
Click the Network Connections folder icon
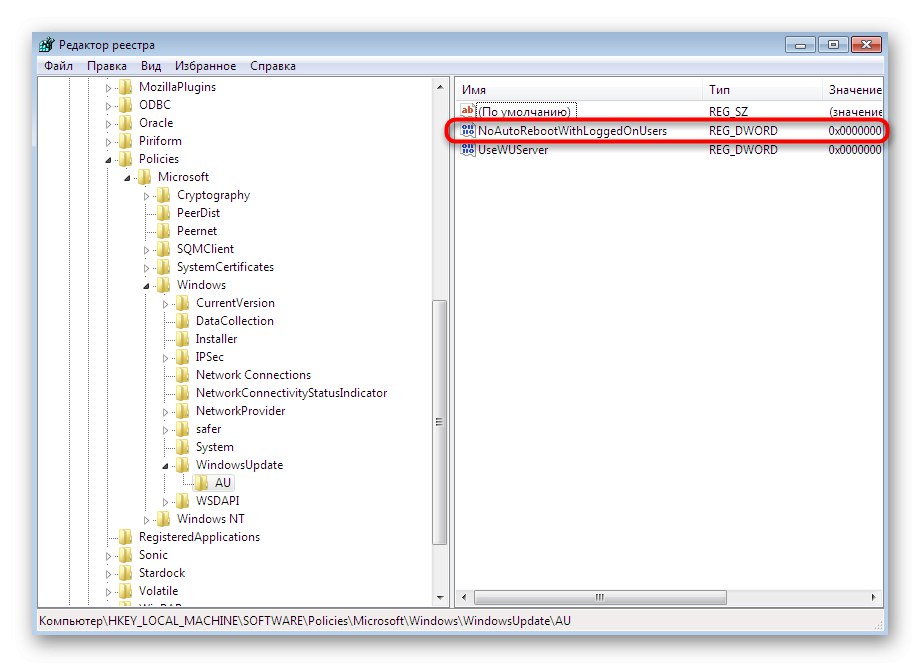pos(182,375)
